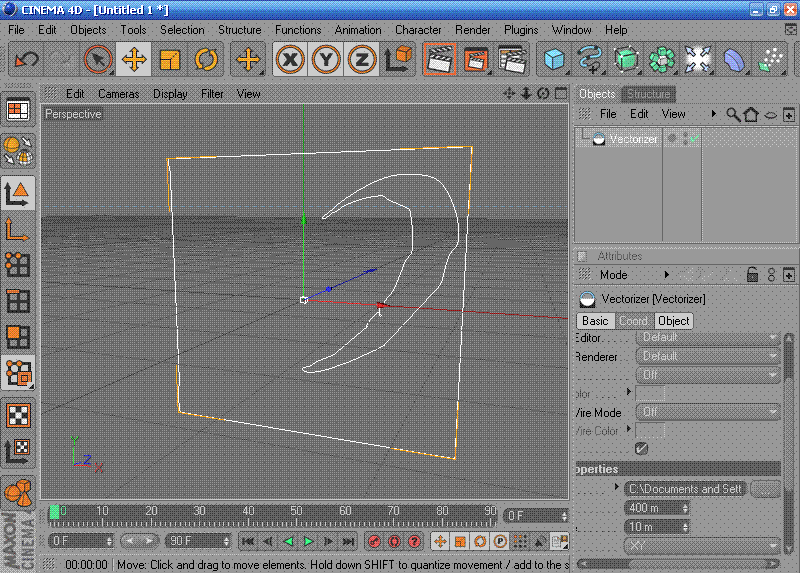This screenshot has height=573, width=800.
Task: Switch to the Structure tab
Action: pos(648,94)
